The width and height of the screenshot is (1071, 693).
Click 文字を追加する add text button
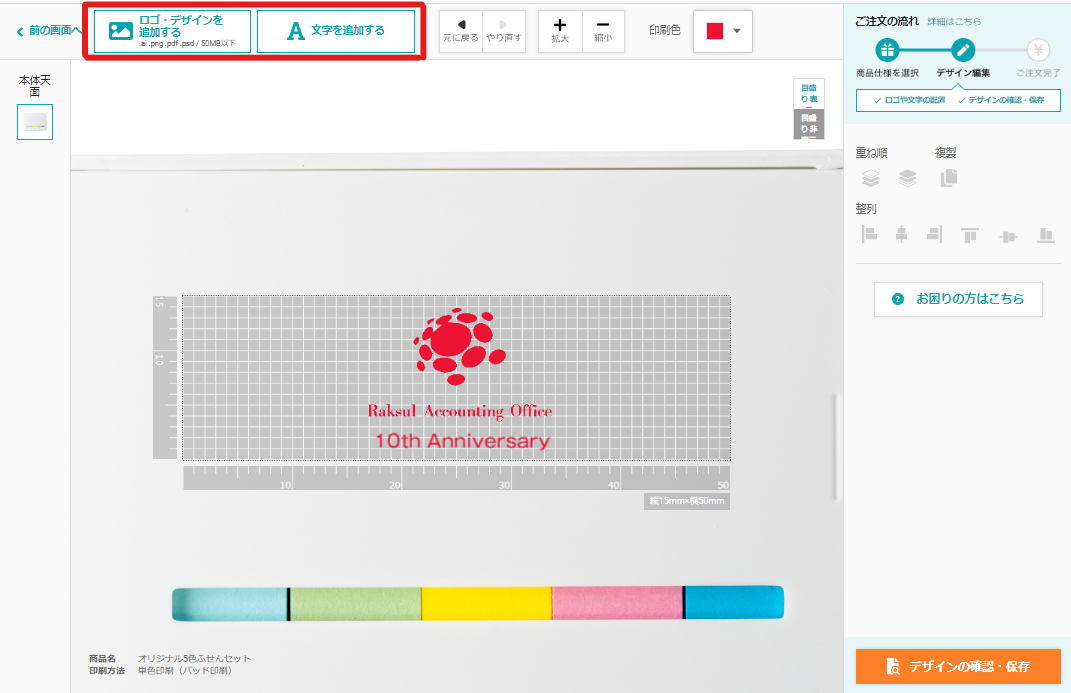336,31
